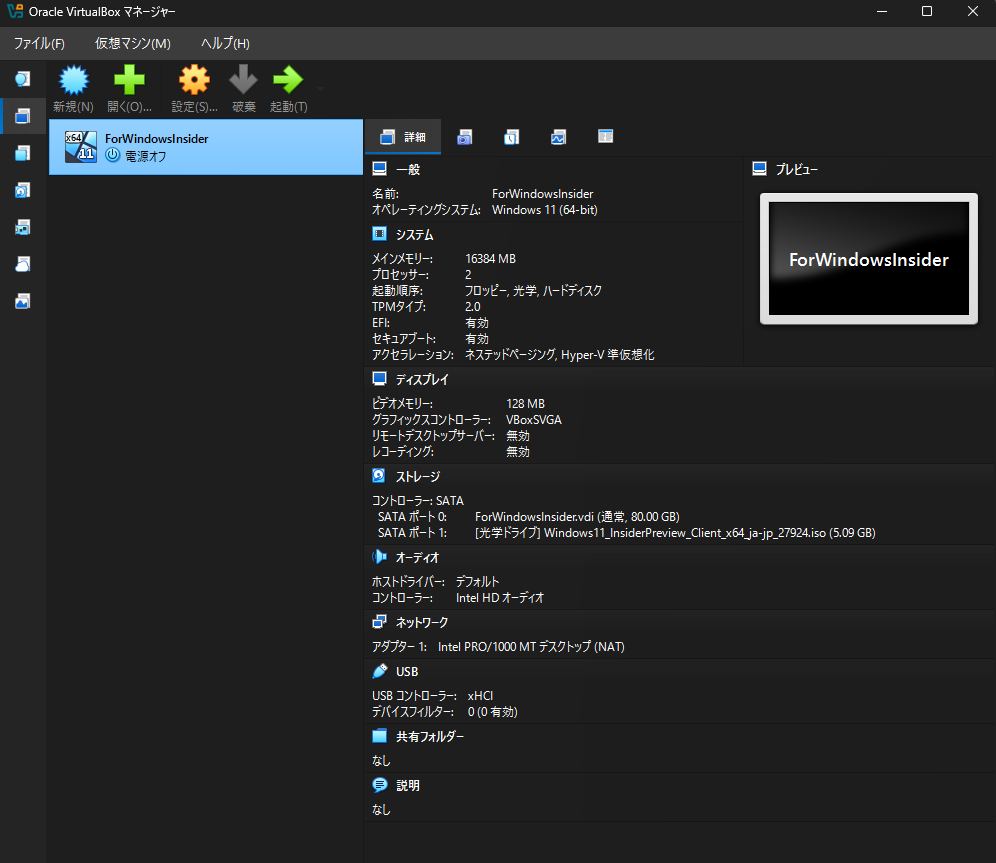This screenshot has height=863, width=996.
Task: Click the 破棄 gray down-arrow icon
Action: click(243, 80)
